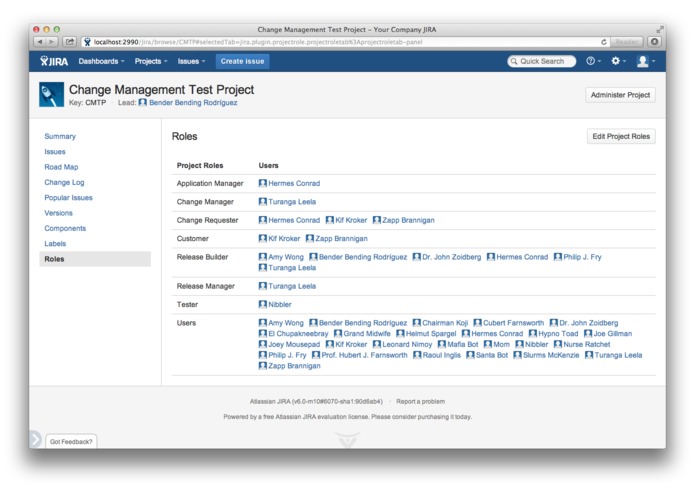Open Slurms McKenzie user link

coord(551,355)
